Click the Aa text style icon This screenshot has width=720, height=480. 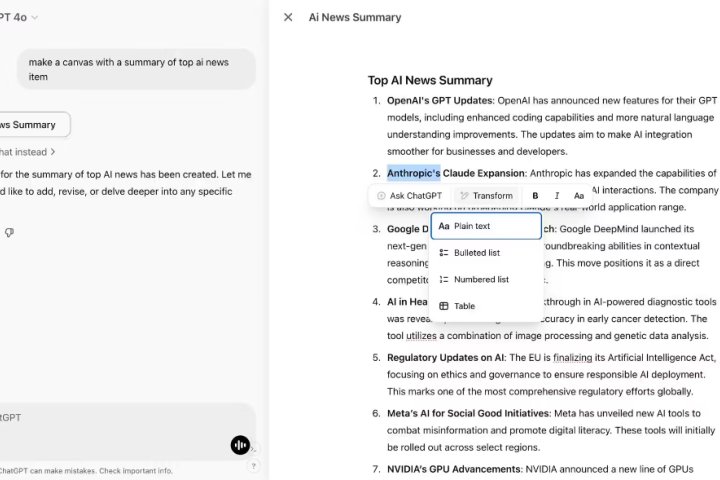point(579,196)
